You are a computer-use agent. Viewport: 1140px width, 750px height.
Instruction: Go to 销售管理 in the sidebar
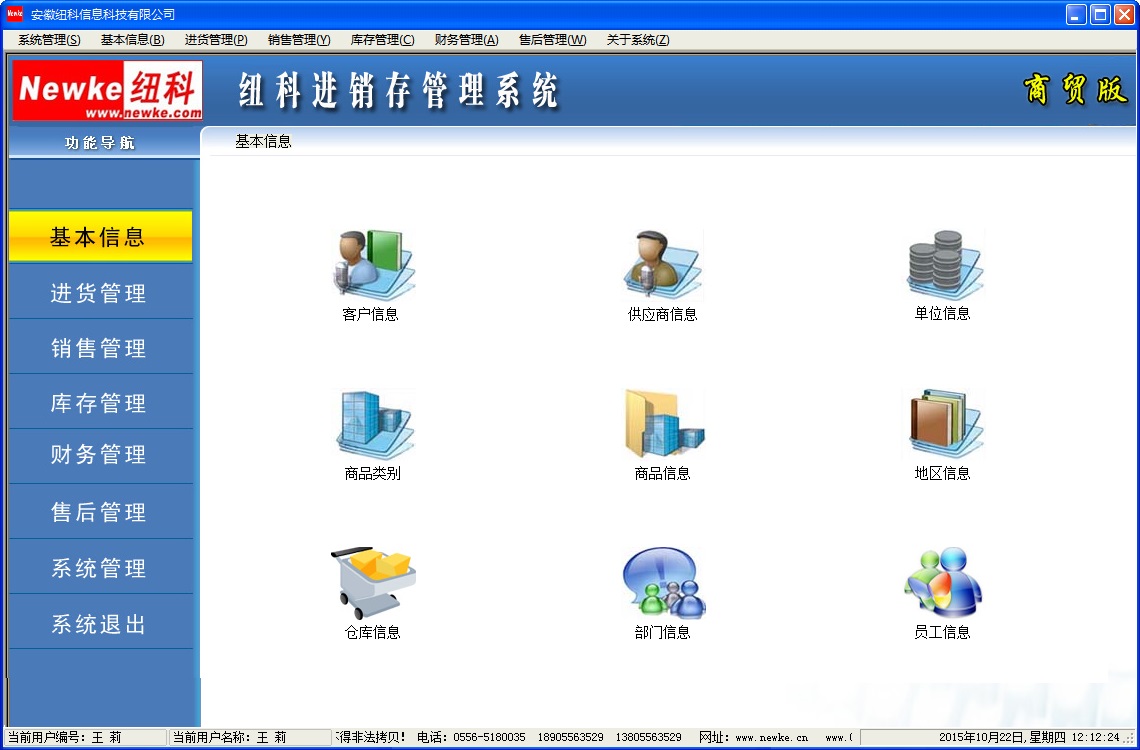coord(99,348)
